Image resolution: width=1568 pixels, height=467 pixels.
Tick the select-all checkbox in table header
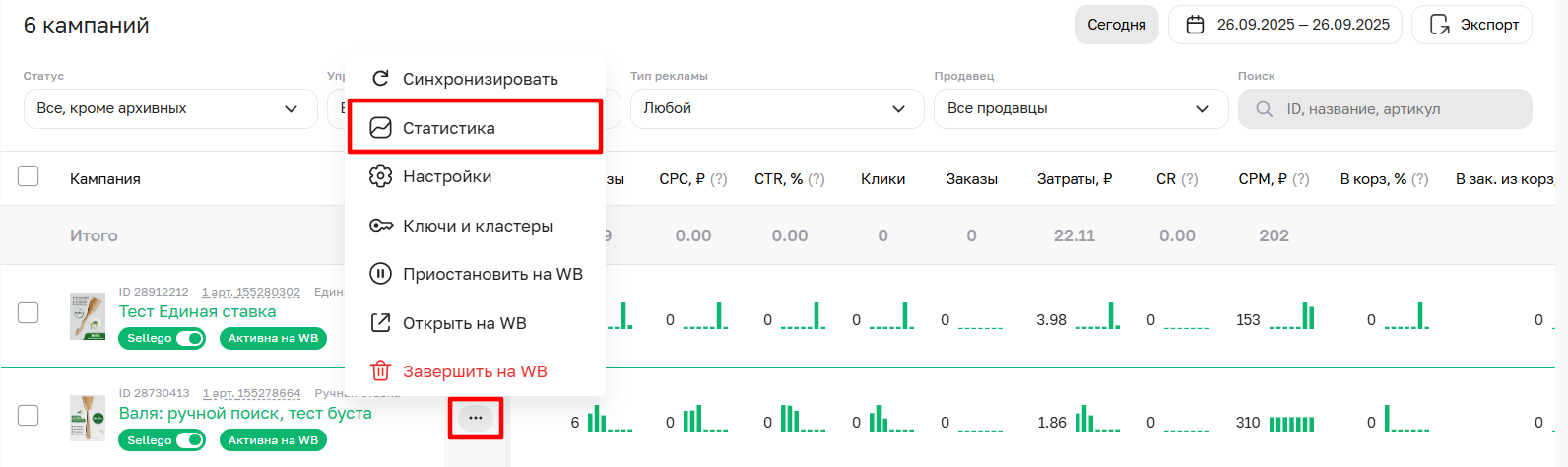[29, 176]
